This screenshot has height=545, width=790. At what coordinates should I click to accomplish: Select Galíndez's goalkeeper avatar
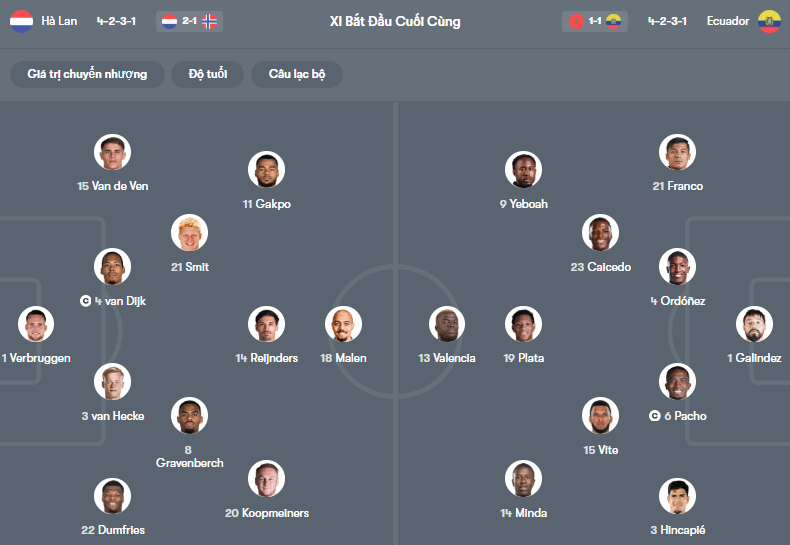tap(754, 324)
